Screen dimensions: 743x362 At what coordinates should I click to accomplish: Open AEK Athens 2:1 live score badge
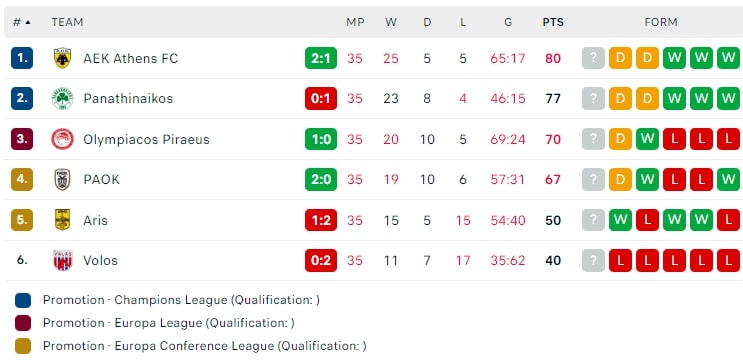(x=321, y=58)
